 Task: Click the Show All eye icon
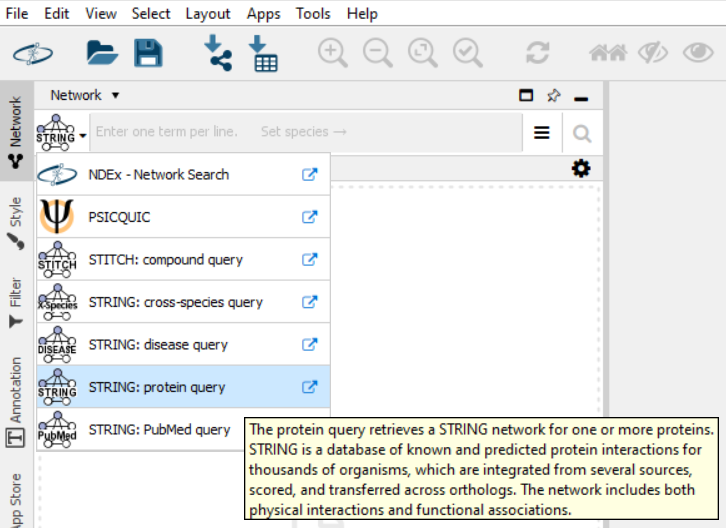click(x=698, y=52)
